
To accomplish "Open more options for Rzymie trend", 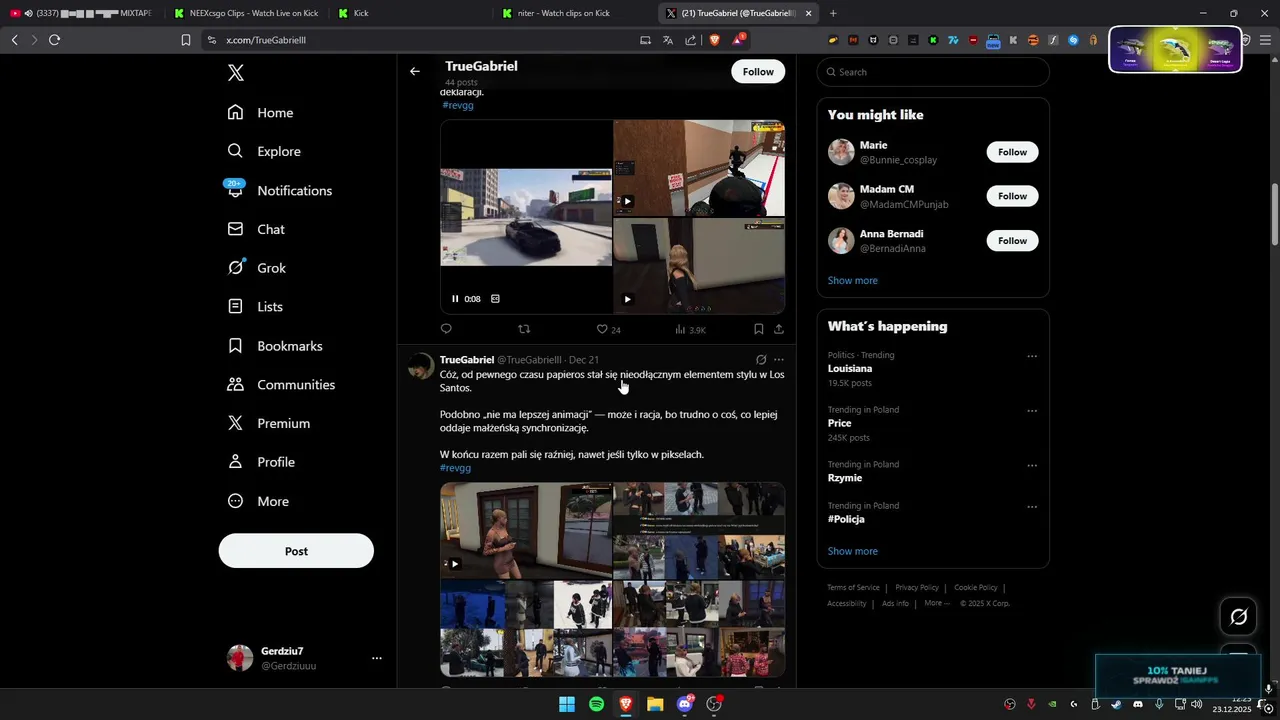I will click(x=1032, y=466).
